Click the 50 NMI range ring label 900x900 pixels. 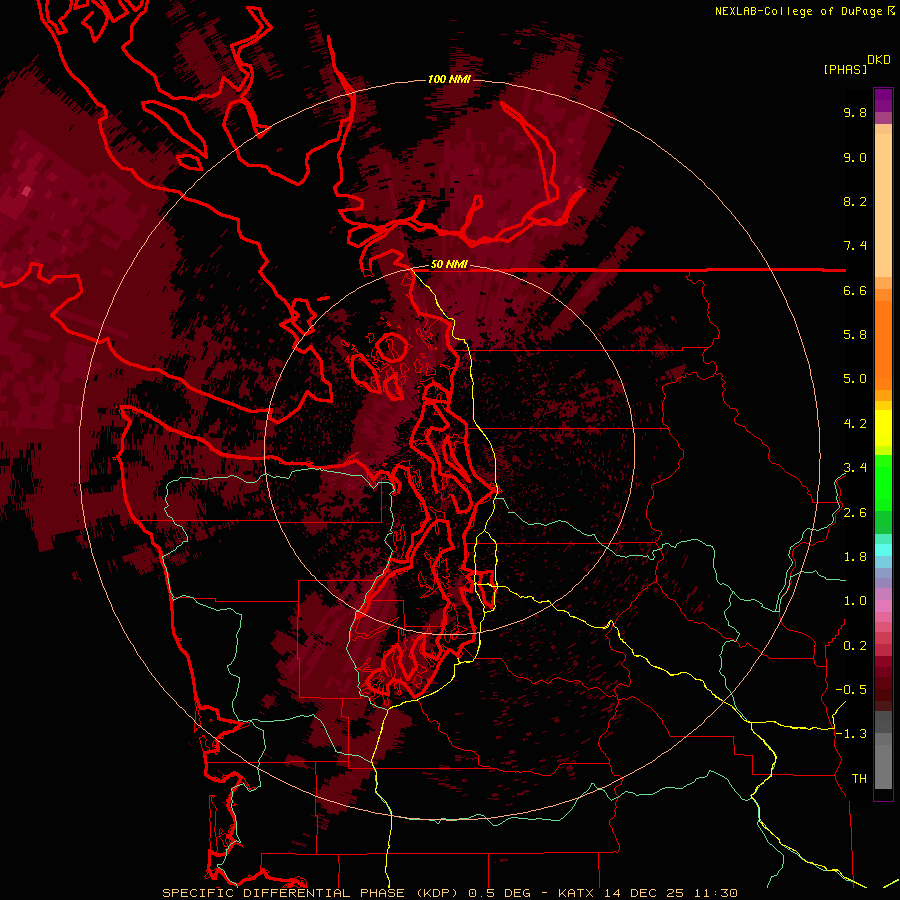pyautogui.click(x=449, y=265)
